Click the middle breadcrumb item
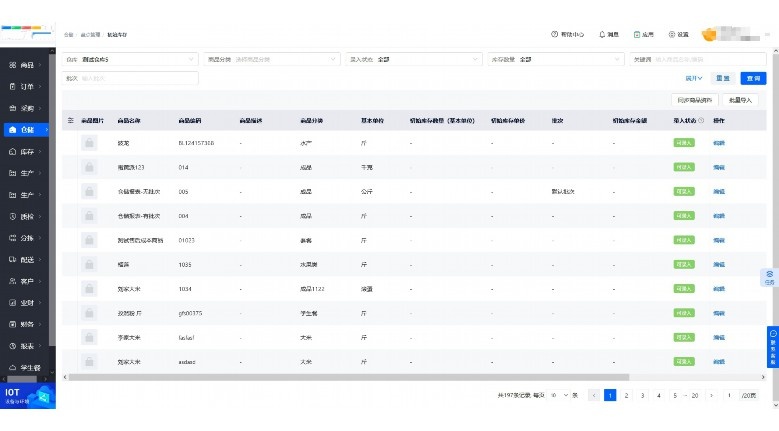This screenshot has height=431, width=779. (x=90, y=35)
